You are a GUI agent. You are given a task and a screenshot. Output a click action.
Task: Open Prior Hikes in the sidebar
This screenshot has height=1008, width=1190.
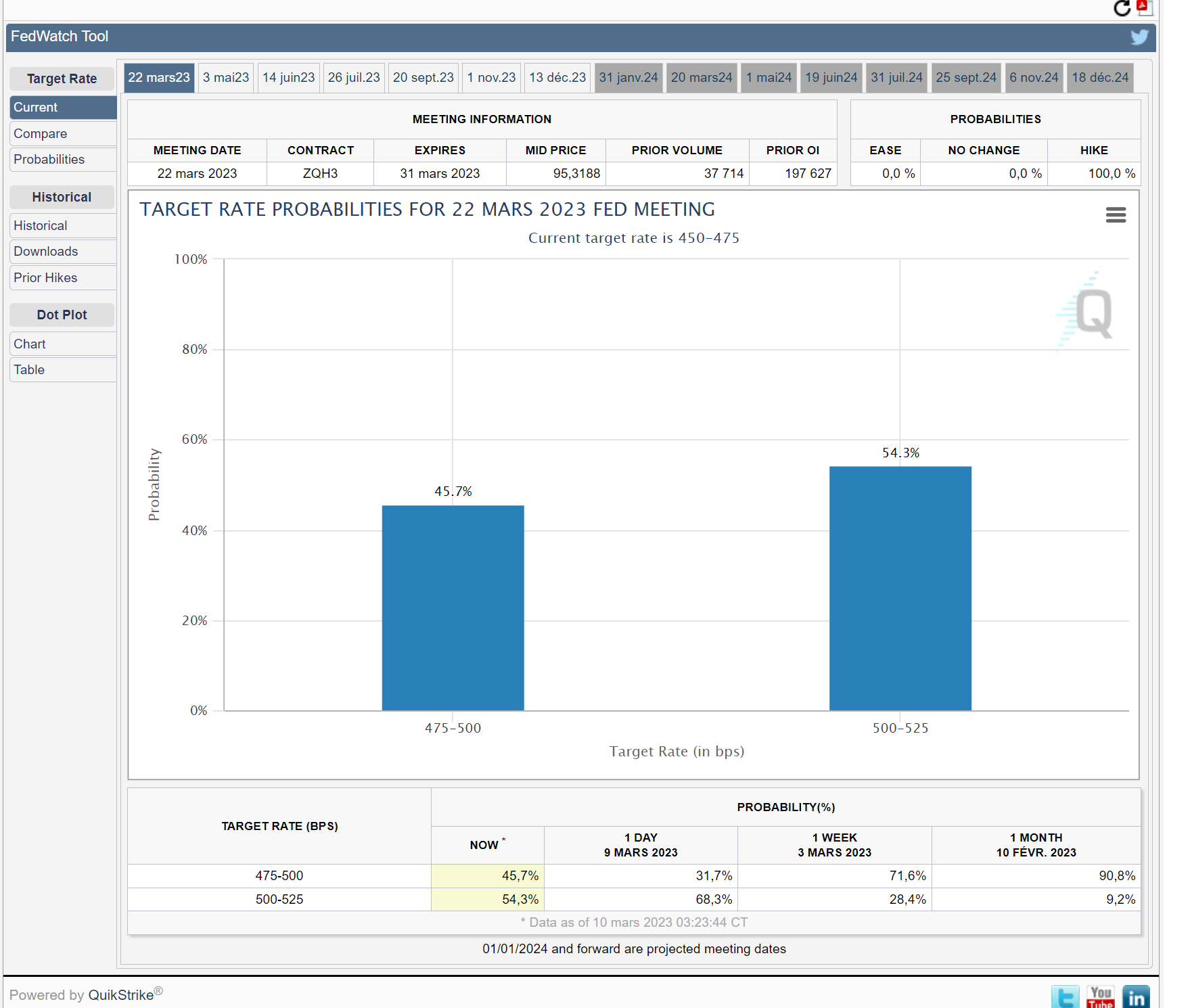click(63, 278)
